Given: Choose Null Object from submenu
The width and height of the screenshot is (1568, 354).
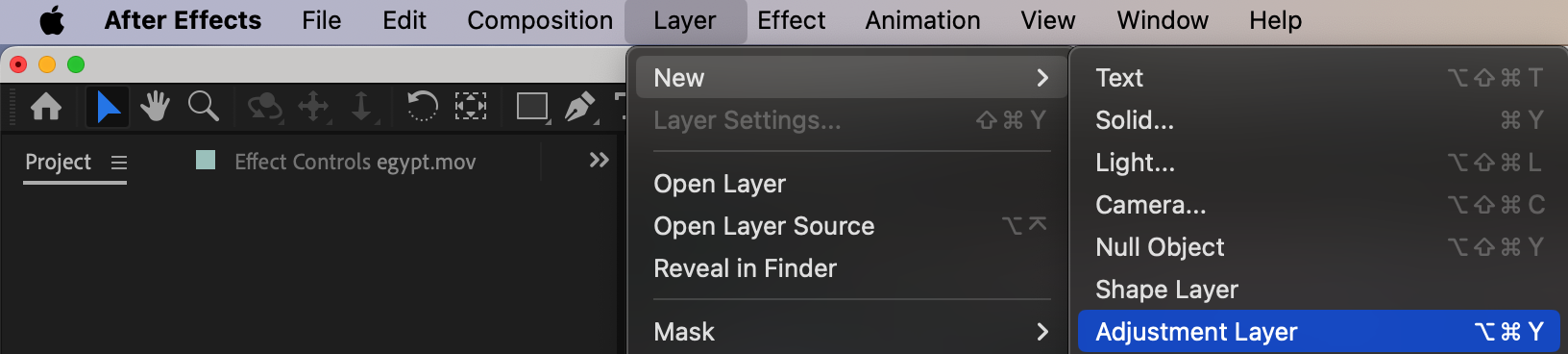Looking at the screenshot, I should (x=1318, y=247).
